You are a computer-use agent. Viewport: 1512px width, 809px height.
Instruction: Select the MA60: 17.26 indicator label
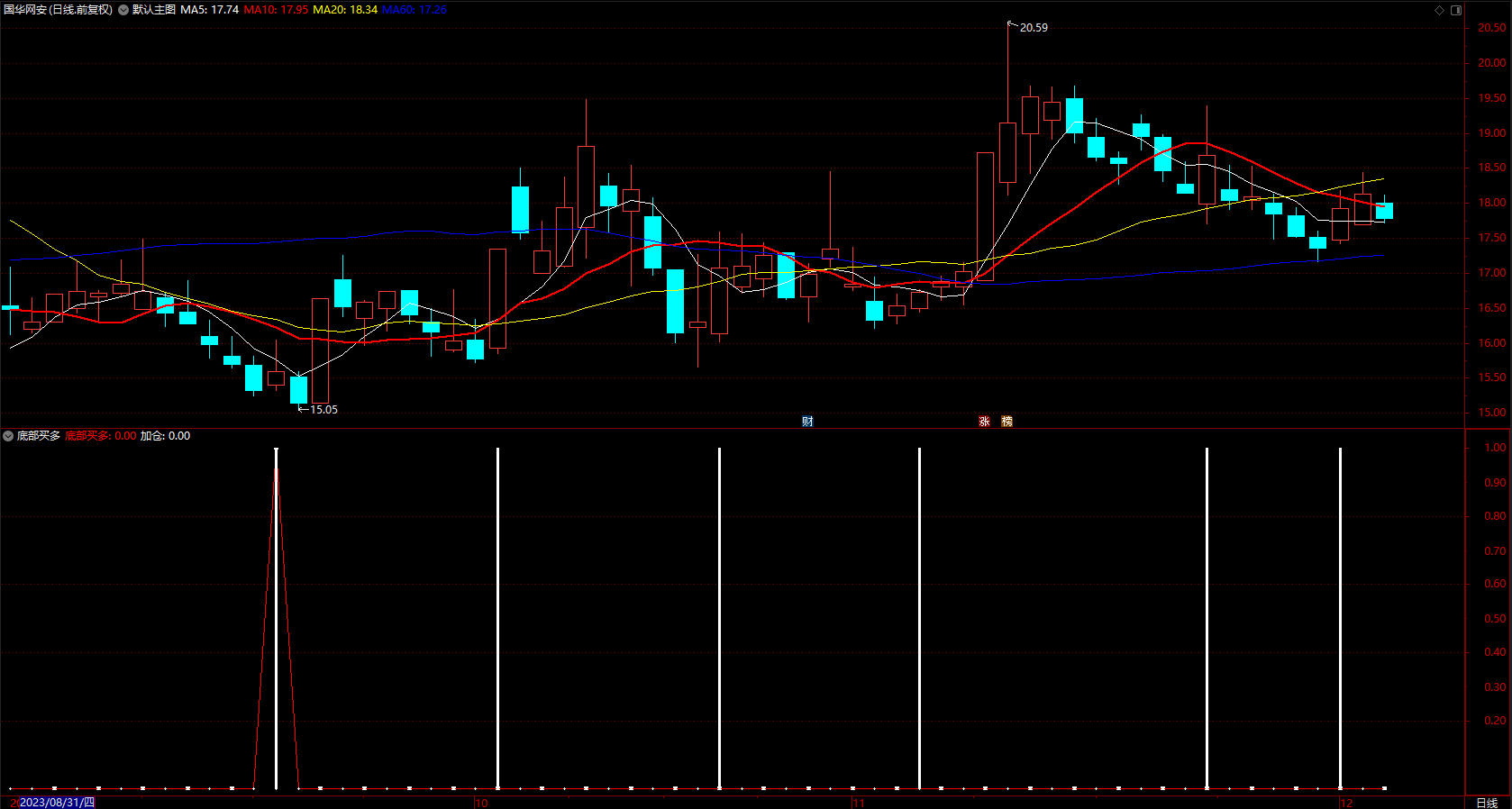coord(414,10)
